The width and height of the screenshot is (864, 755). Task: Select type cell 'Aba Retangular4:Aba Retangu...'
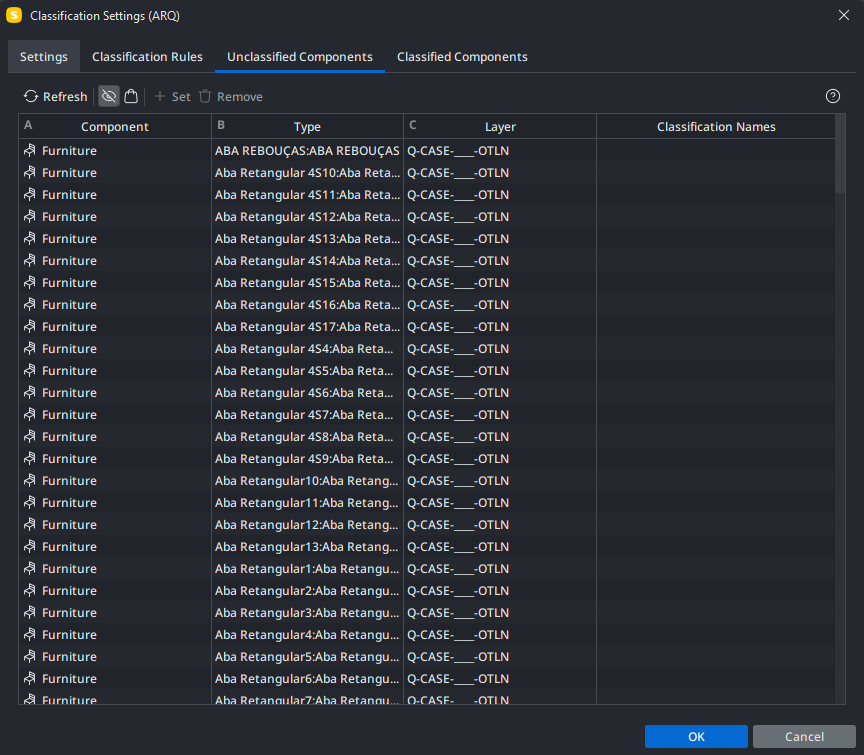pyautogui.click(x=307, y=635)
